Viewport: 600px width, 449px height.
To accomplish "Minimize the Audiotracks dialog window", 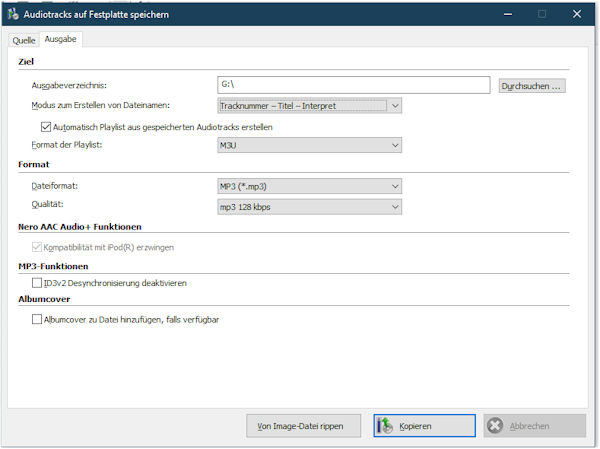I will coord(508,15).
